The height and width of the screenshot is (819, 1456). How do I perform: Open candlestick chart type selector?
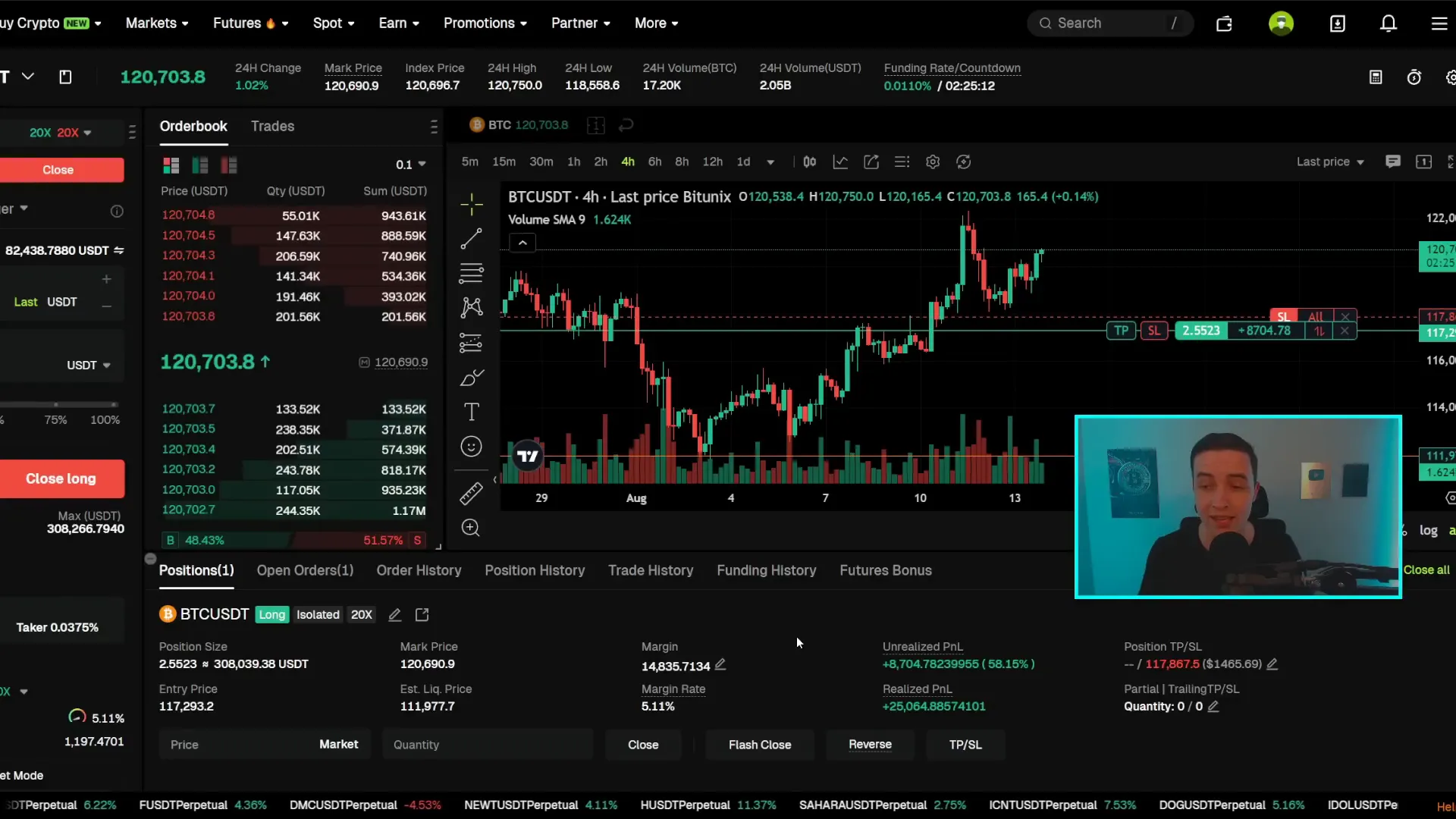810,162
